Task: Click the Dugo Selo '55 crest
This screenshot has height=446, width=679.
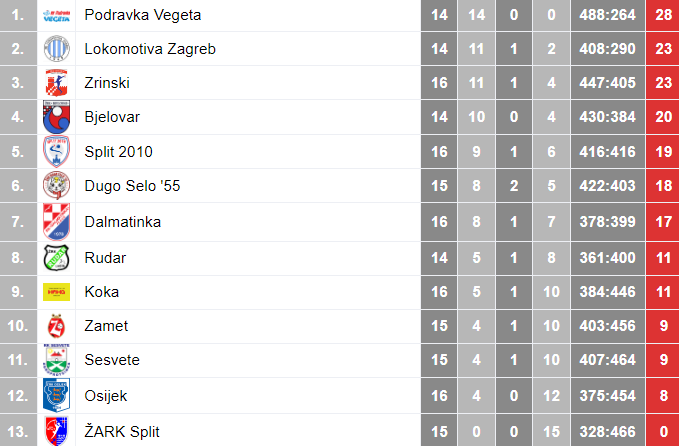Action: [x=56, y=187]
